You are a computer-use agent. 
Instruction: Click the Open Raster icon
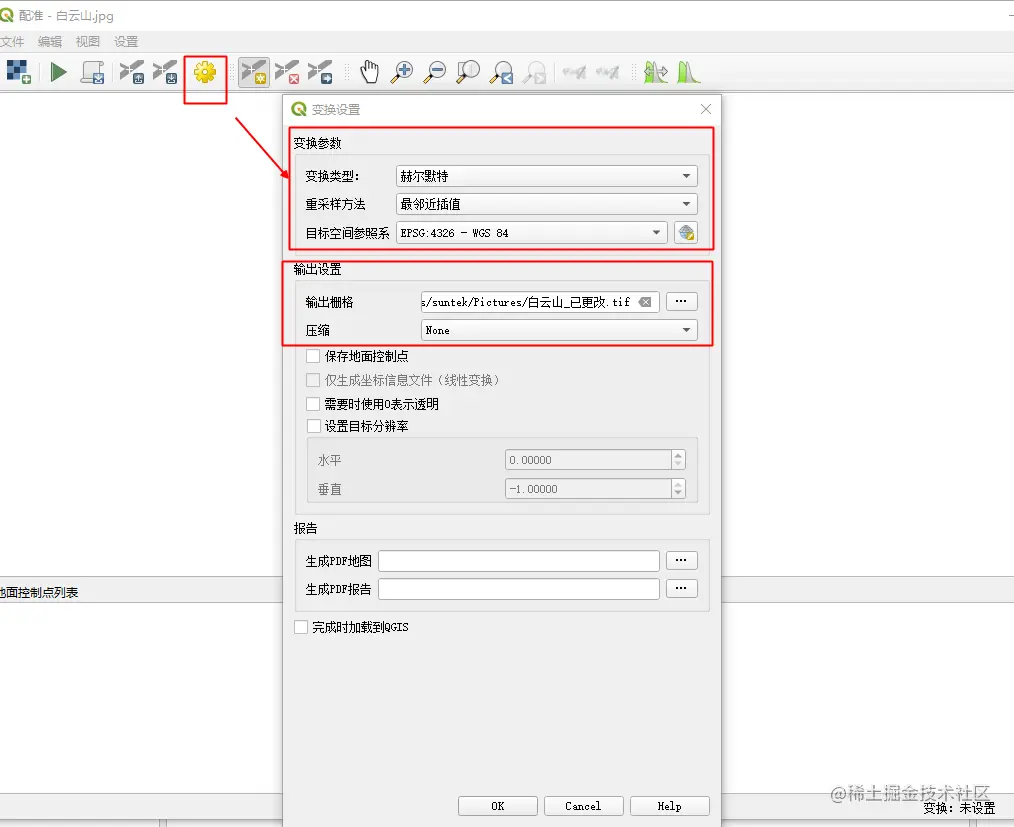click(18, 72)
